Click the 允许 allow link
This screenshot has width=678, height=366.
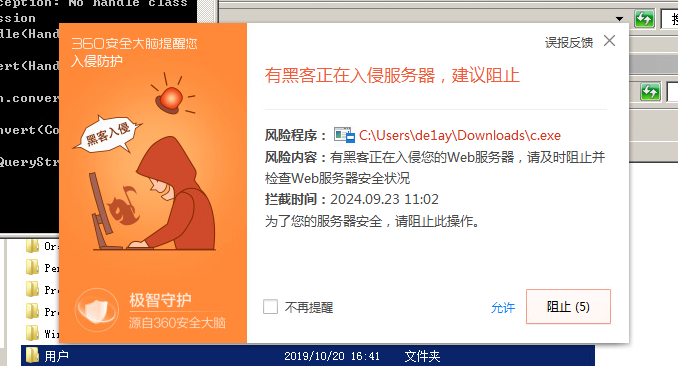coord(503,308)
